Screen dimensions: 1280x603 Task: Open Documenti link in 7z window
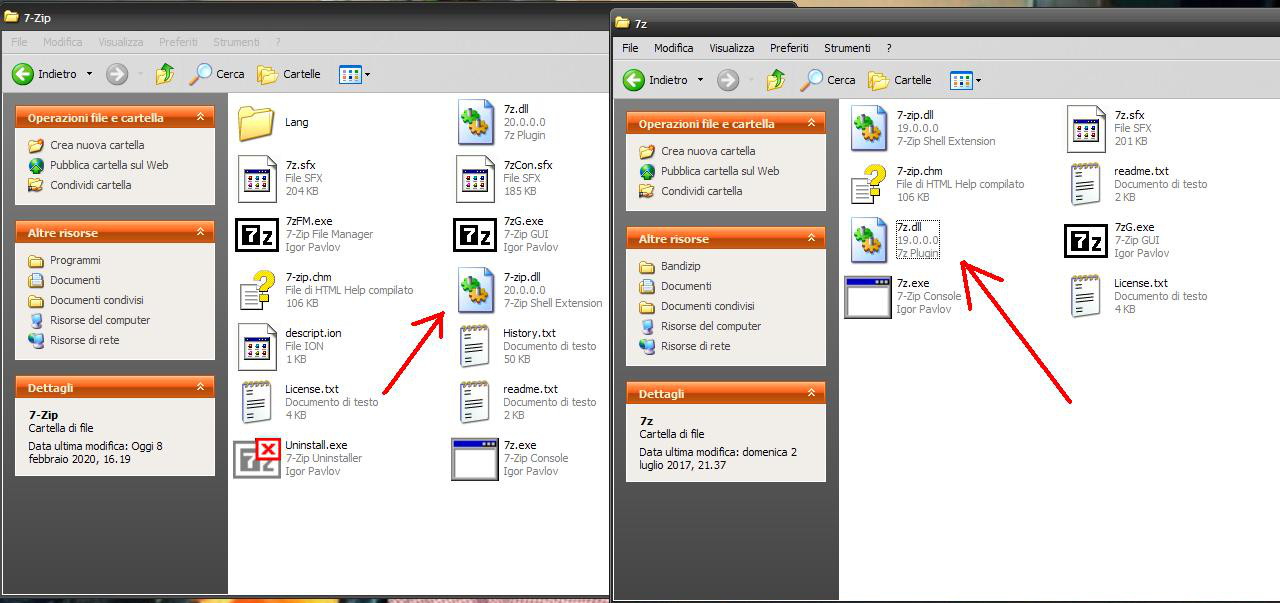675,286
